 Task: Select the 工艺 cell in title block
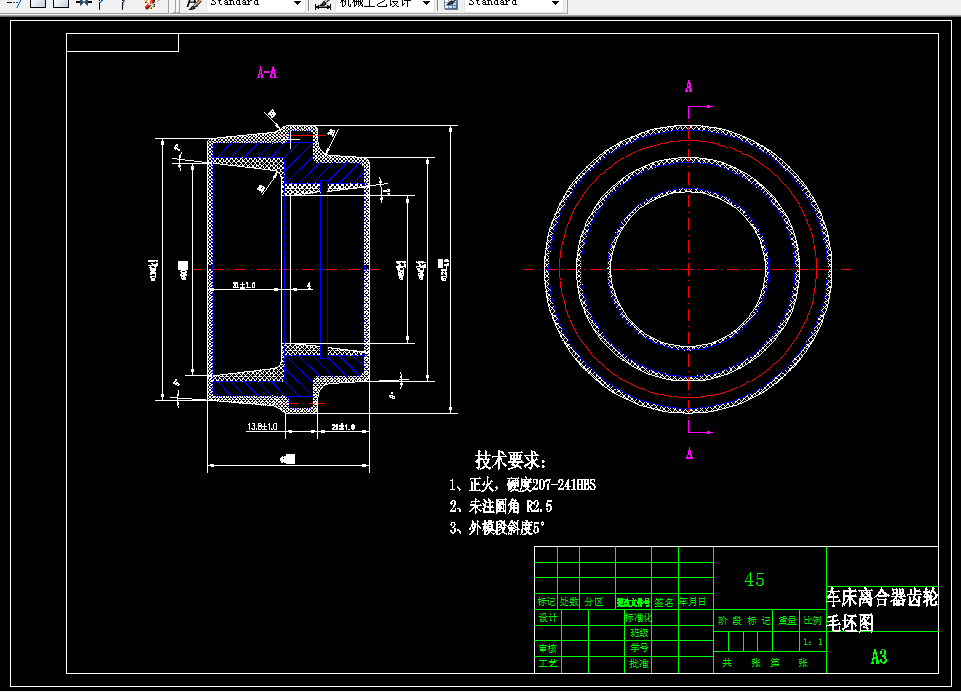(548, 663)
